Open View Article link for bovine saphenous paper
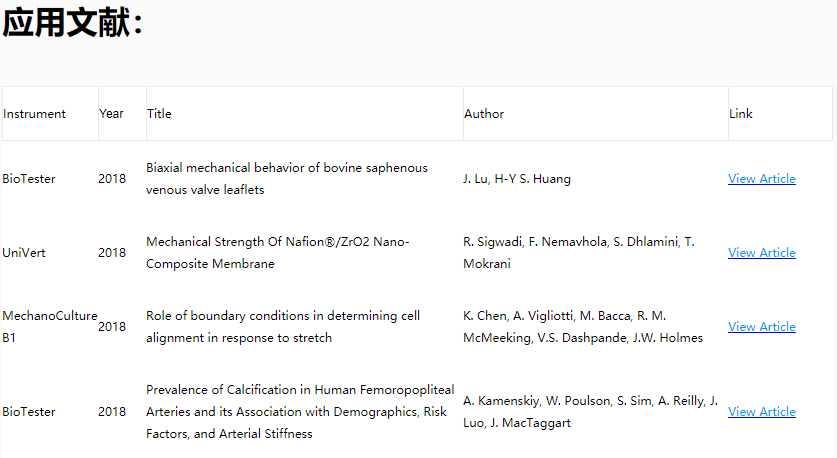The height and width of the screenshot is (458, 837). (x=761, y=179)
